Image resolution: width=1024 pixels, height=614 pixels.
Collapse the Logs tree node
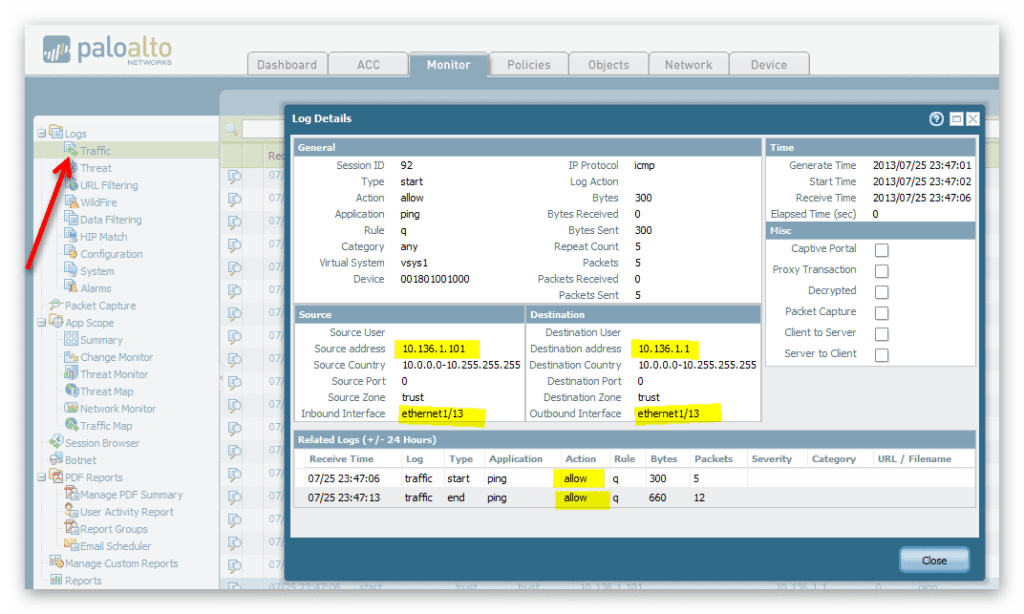[x=42, y=133]
